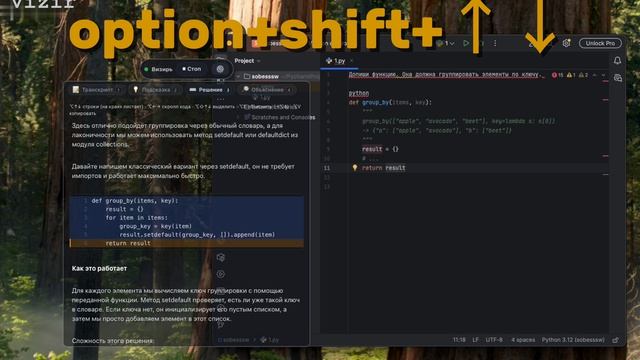
Task: Open Services tool window icon in left strip
Action: (220, 274)
